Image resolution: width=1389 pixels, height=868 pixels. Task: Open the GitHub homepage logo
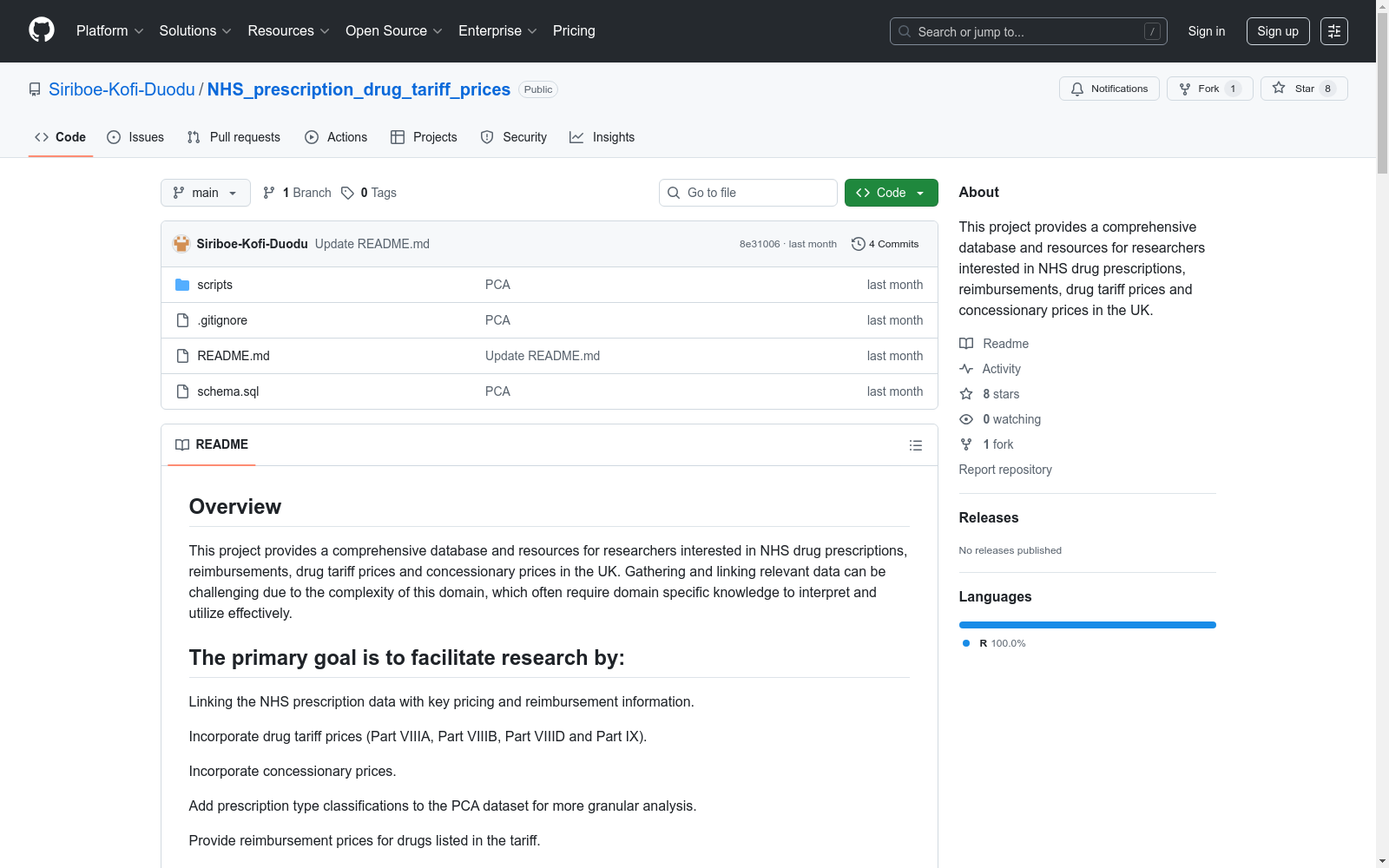click(42, 30)
